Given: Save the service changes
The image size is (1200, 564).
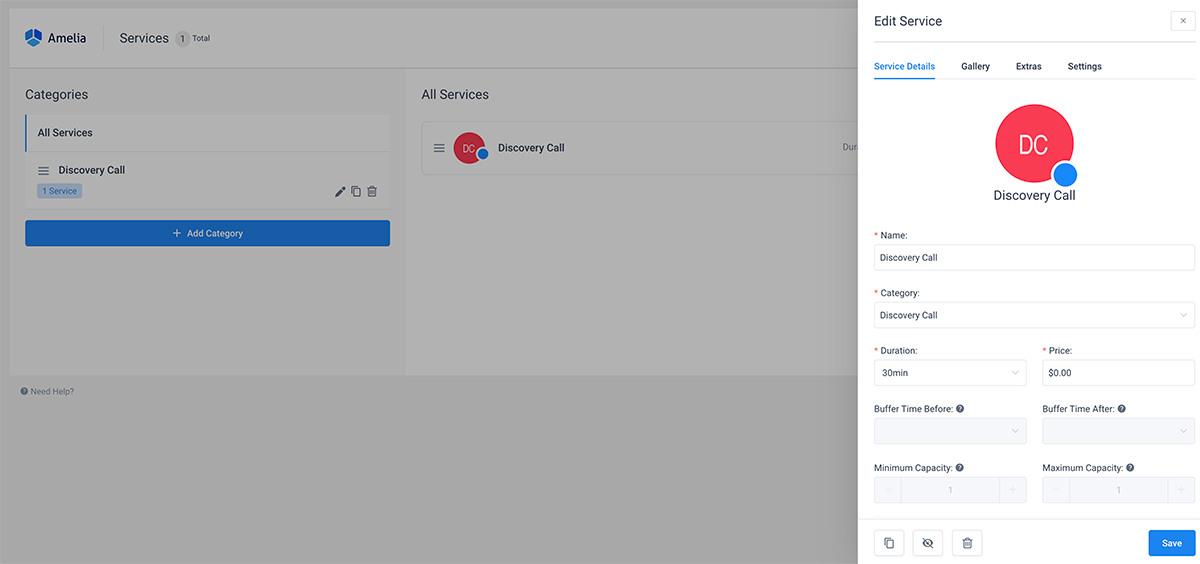Looking at the screenshot, I should pyautogui.click(x=1171, y=543).
